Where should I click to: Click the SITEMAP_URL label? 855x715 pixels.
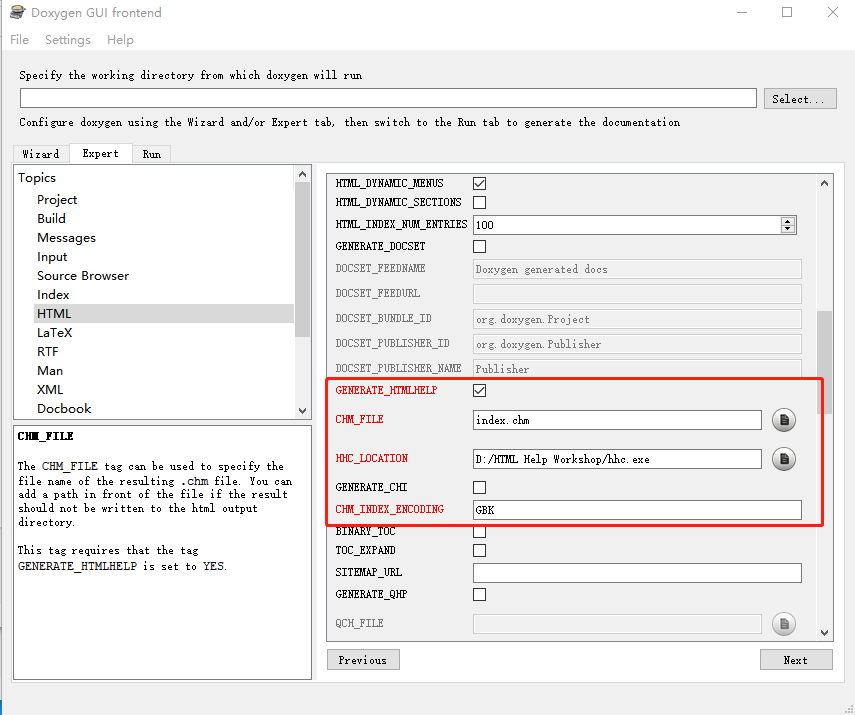point(369,573)
